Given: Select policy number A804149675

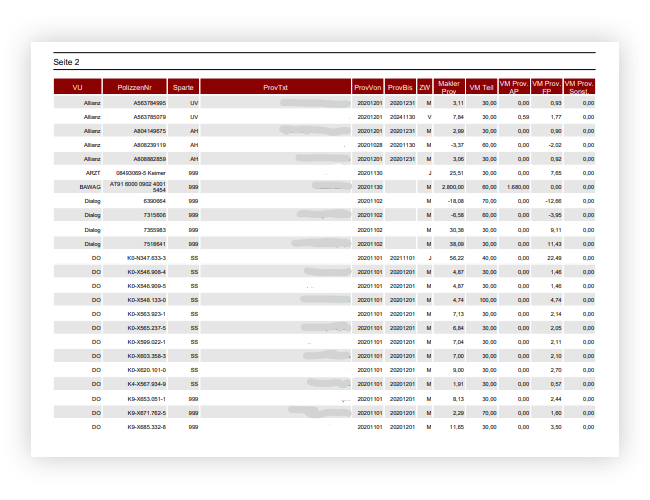Looking at the screenshot, I should click(149, 131).
